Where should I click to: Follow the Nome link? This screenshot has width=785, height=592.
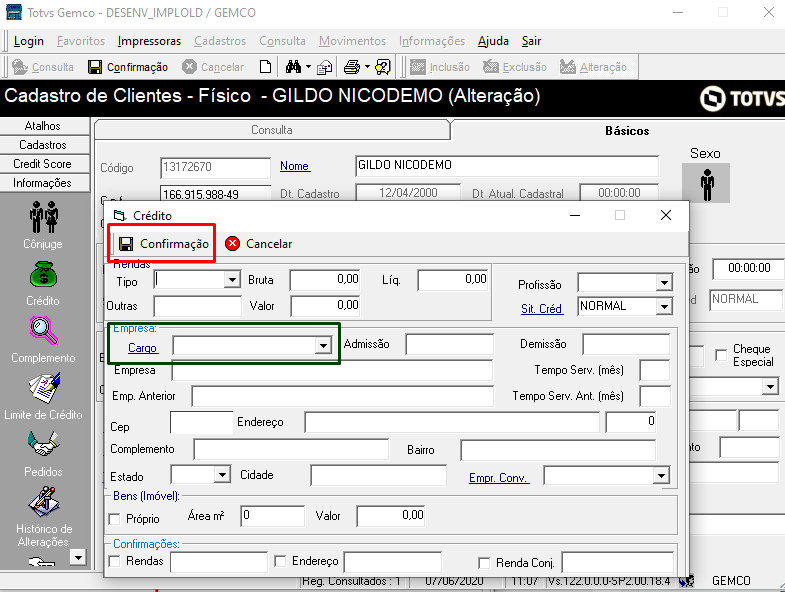click(295, 166)
